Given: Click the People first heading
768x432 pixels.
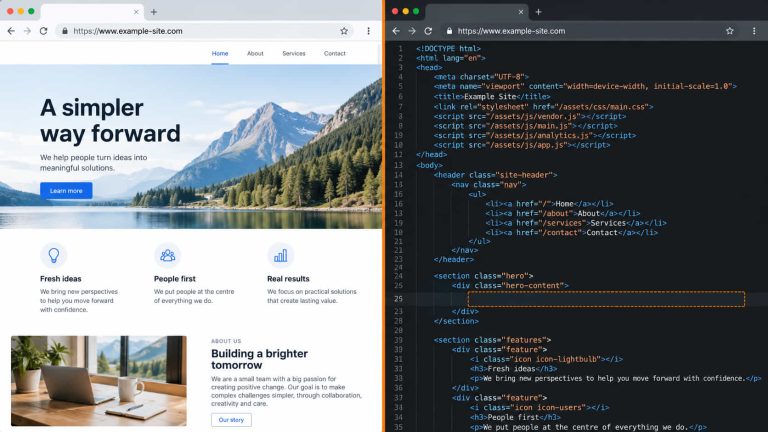Looking at the screenshot, I should (x=174, y=279).
